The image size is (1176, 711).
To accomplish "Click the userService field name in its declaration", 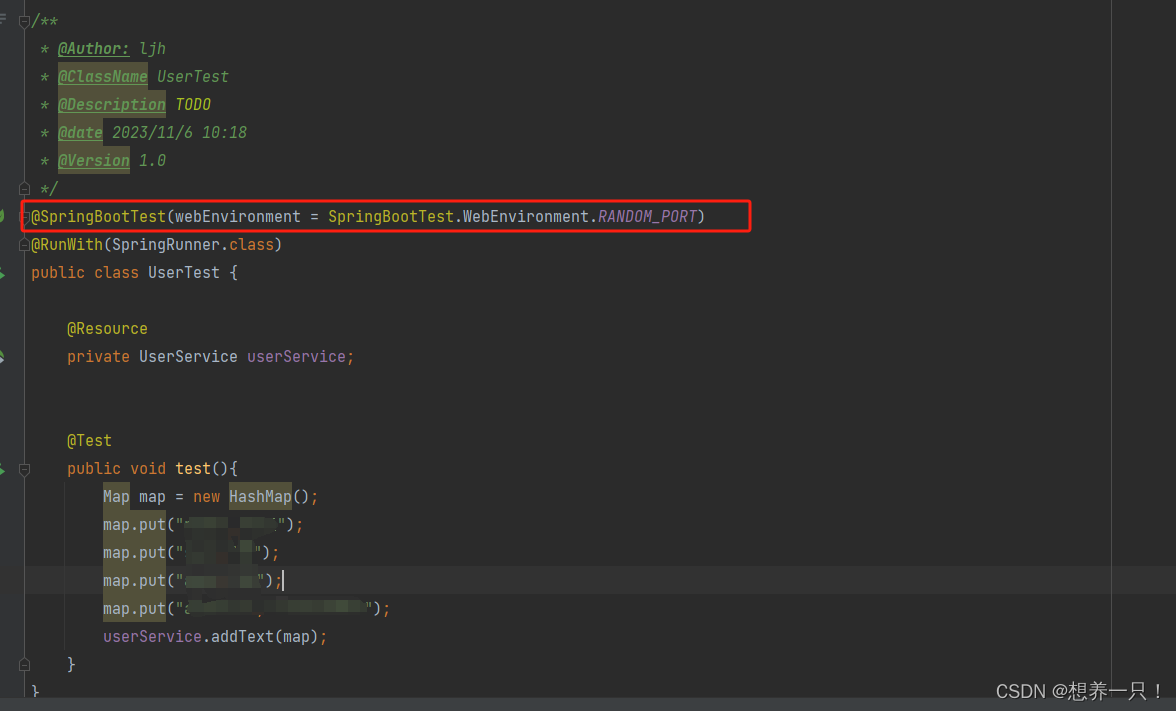I will [x=296, y=357].
